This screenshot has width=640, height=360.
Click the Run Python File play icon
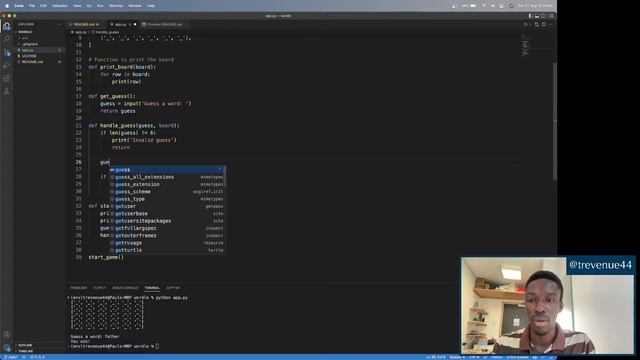tap(525, 24)
